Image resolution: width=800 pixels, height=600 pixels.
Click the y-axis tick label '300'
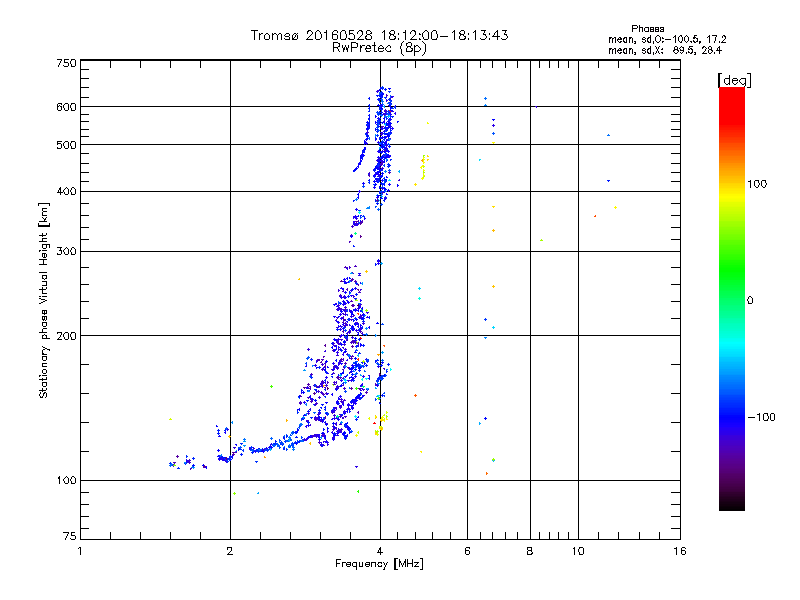[x=67, y=252]
